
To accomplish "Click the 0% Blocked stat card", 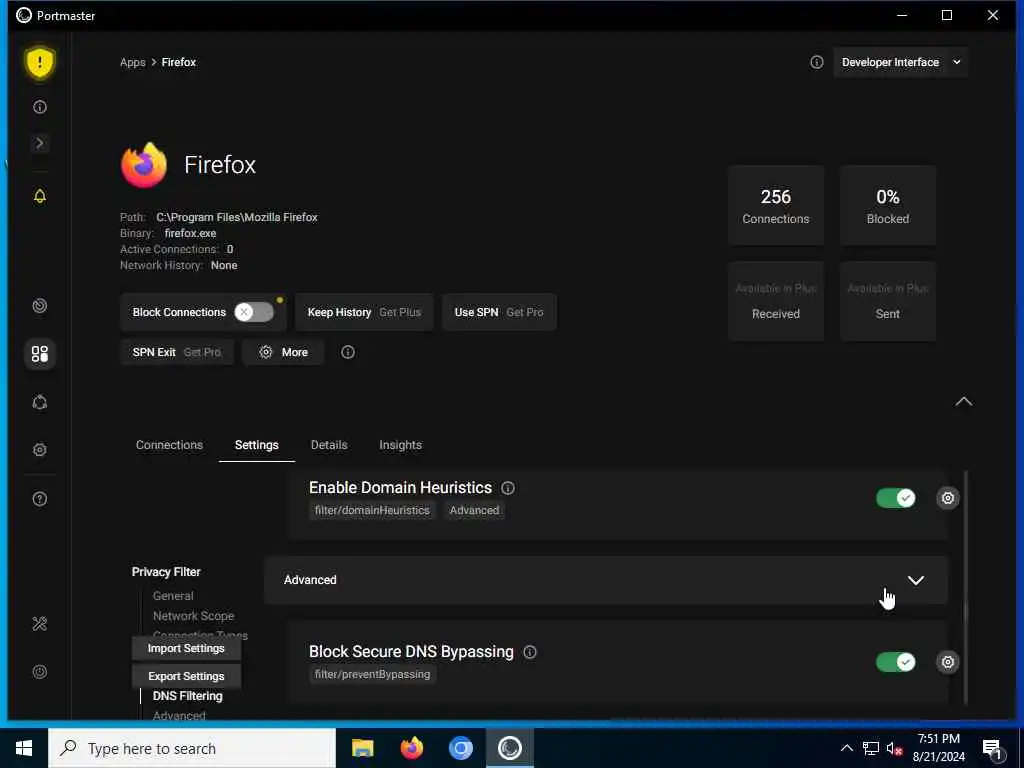I will 888,206.
